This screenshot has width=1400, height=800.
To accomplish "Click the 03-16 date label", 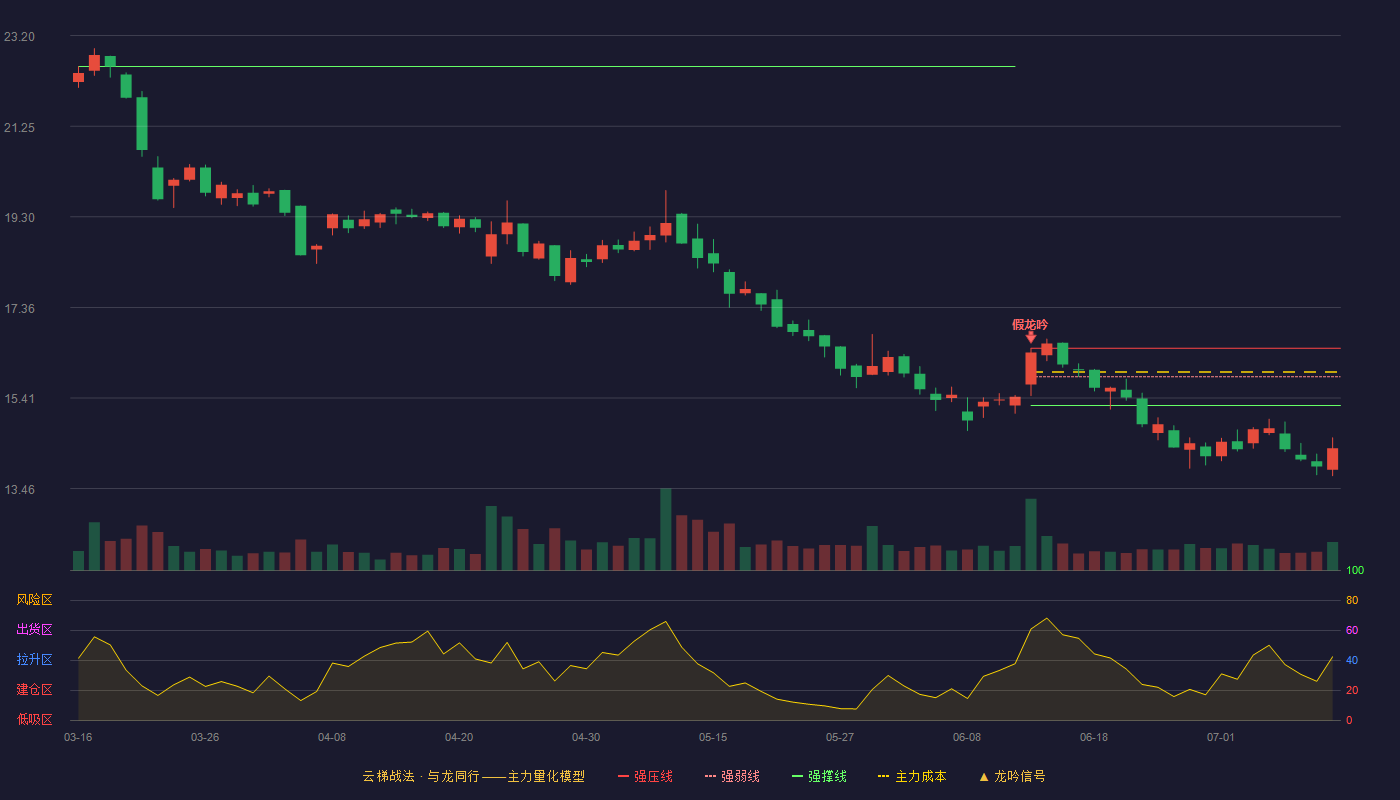I will pyautogui.click(x=78, y=737).
